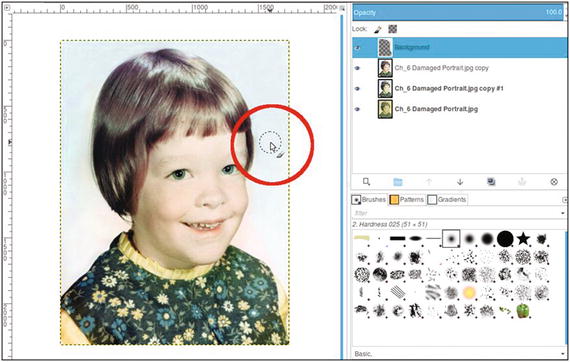
Task: Toggle visibility of 'Ch_6 Damaged Portrait.jpg' layer
Action: click(357, 109)
